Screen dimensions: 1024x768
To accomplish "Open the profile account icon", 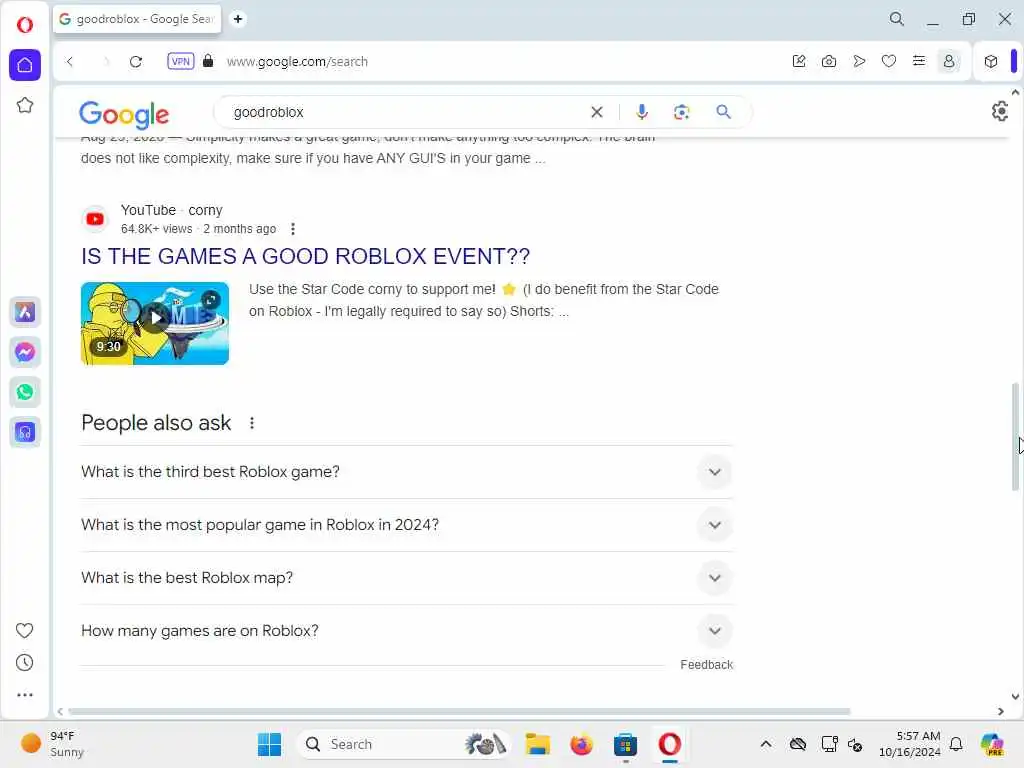I will click(949, 61).
